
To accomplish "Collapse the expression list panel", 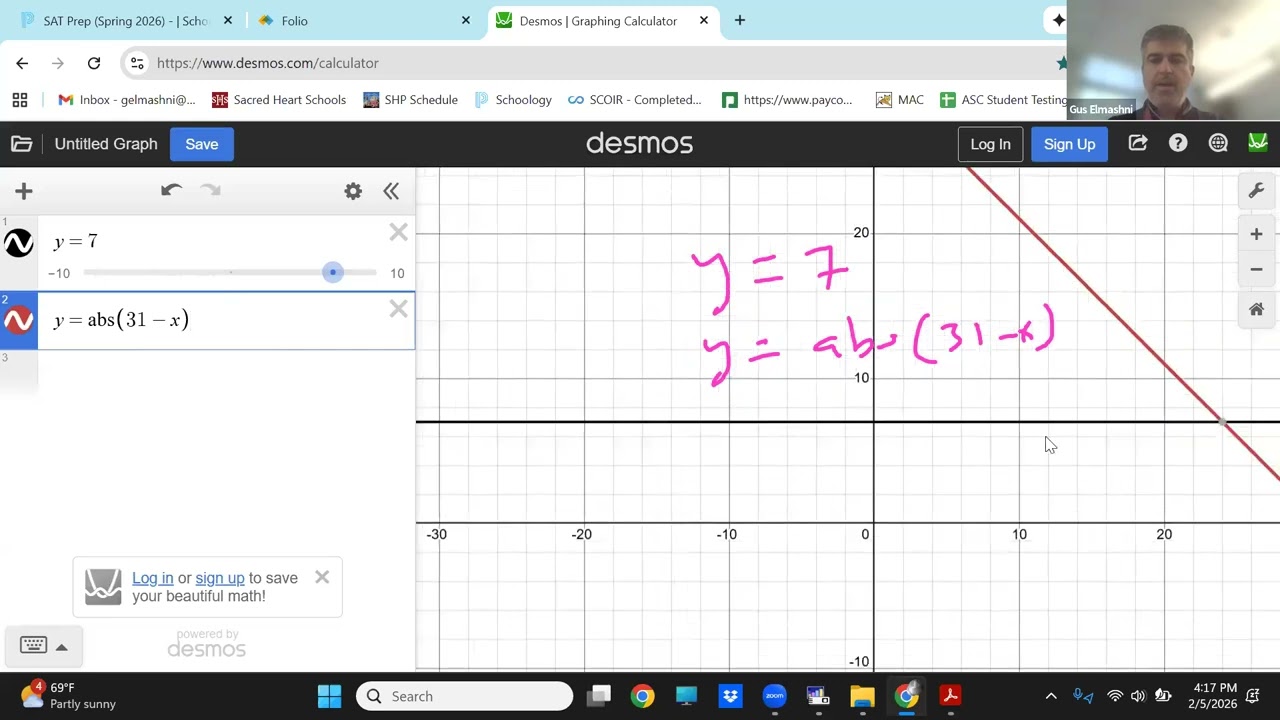I will 391,191.
